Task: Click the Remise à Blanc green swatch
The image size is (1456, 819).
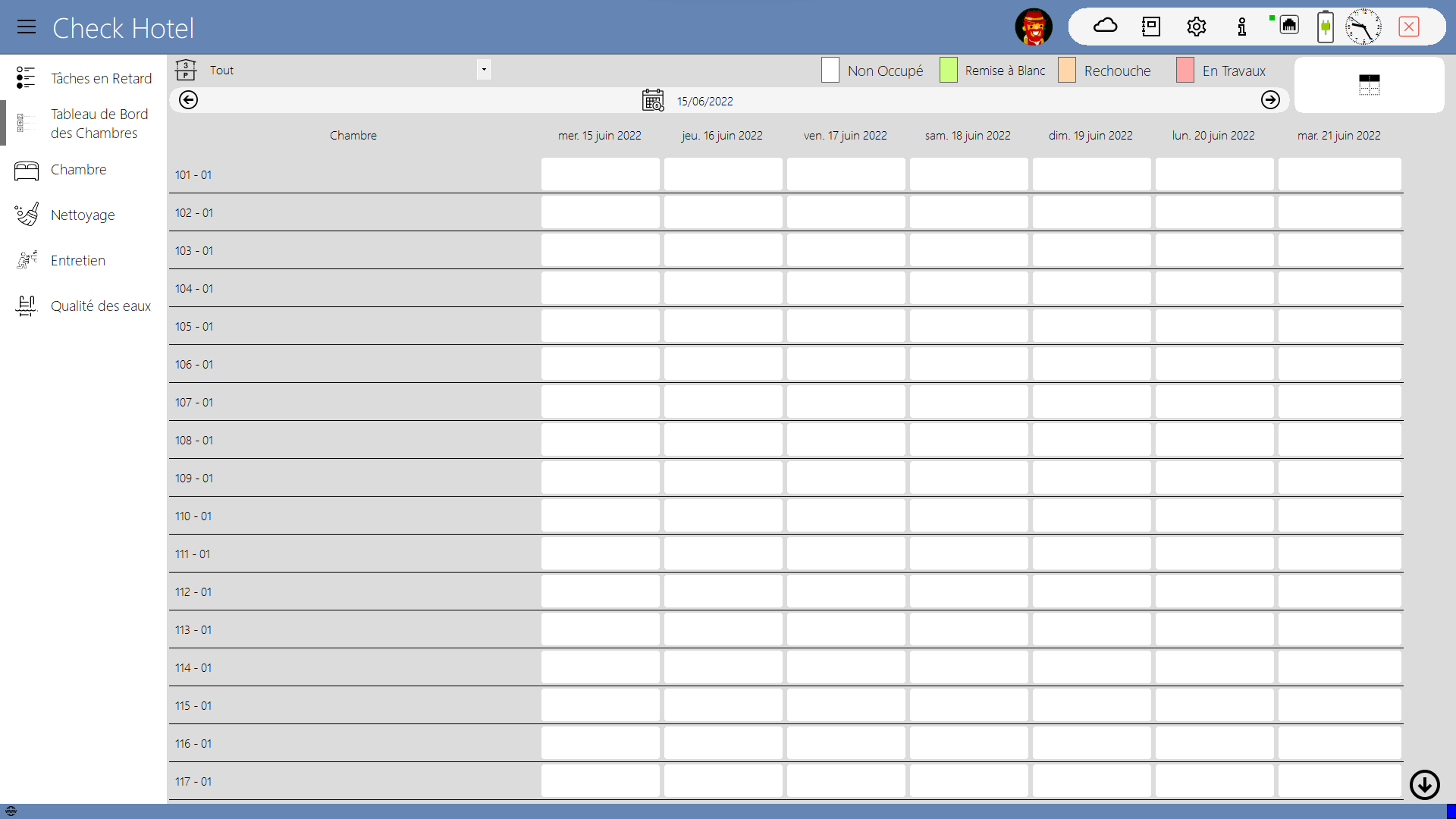Action: point(949,70)
